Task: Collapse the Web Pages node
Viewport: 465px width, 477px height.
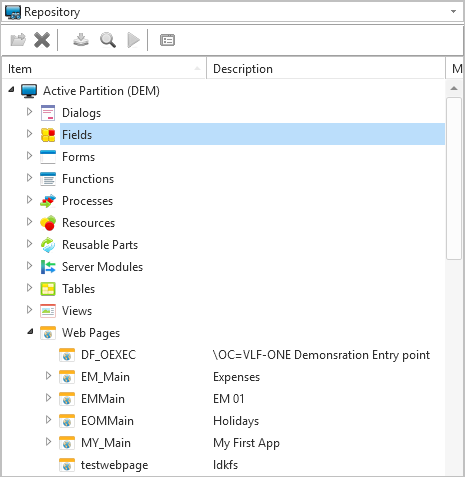Action: click(x=30, y=332)
